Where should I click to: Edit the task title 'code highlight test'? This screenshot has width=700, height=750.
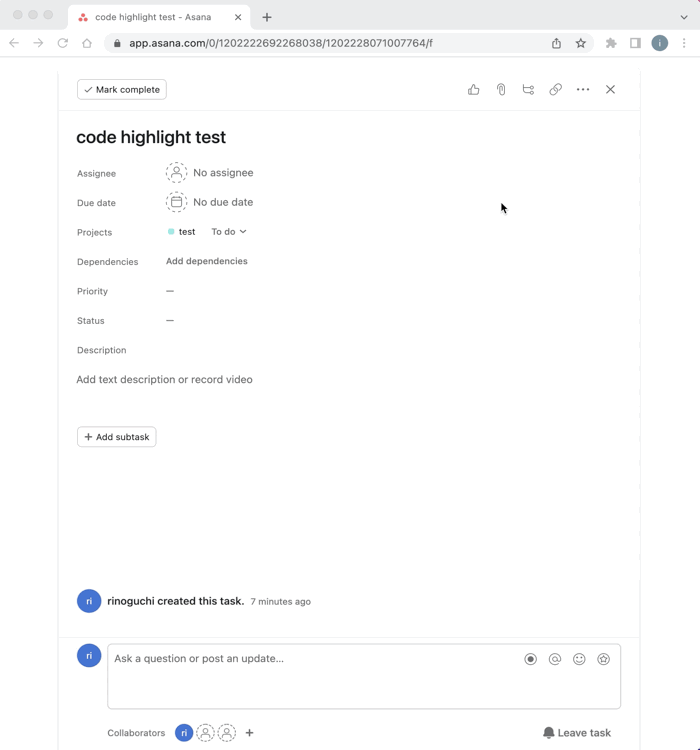(x=151, y=137)
